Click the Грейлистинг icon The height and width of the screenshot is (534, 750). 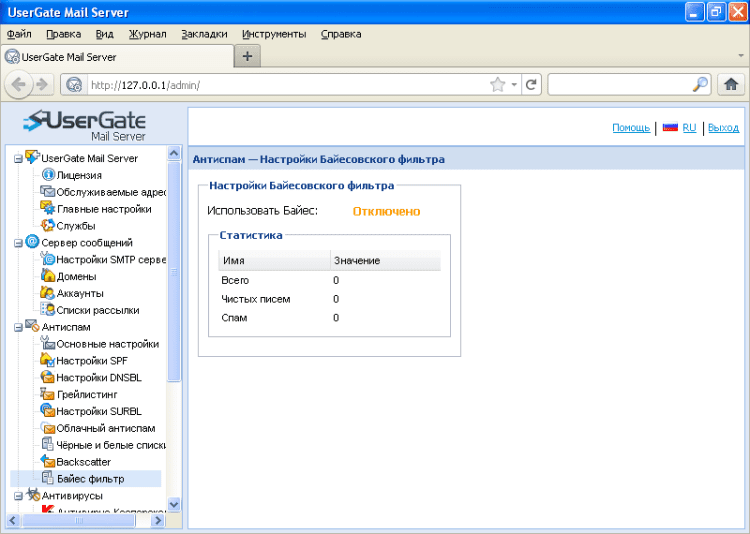[47, 394]
